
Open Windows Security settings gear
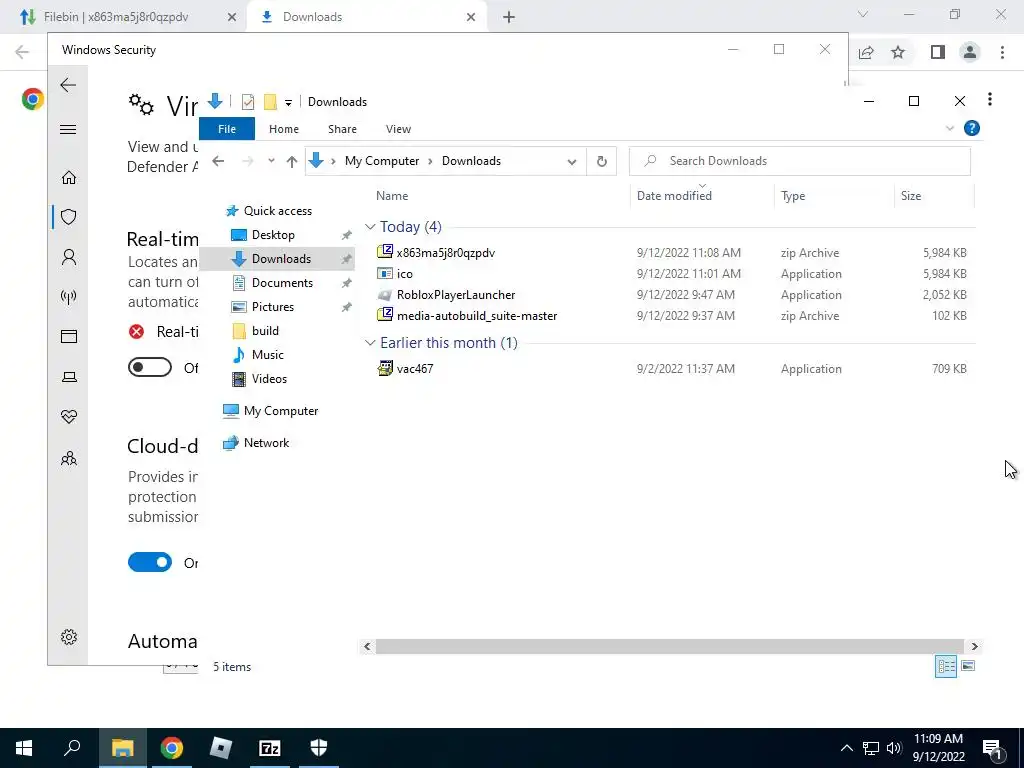point(69,637)
